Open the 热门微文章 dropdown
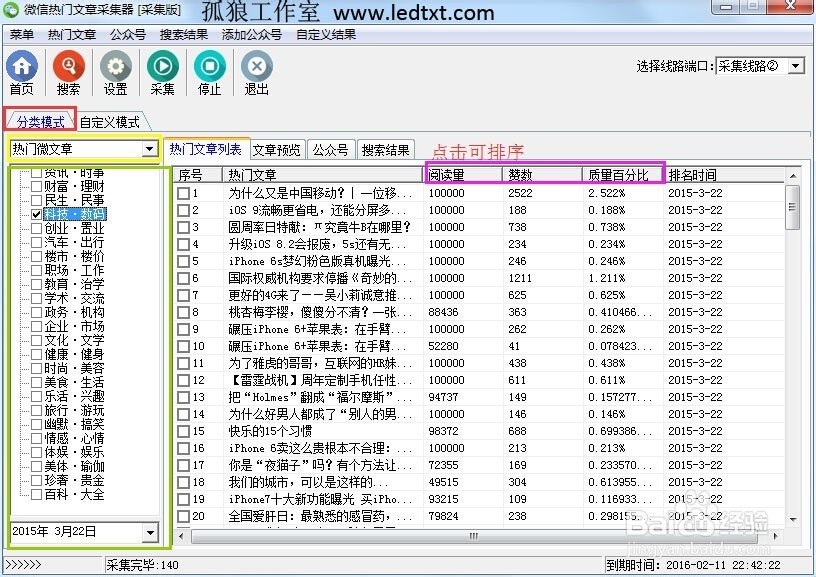The width and height of the screenshot is (816, 577). (149, 149)
